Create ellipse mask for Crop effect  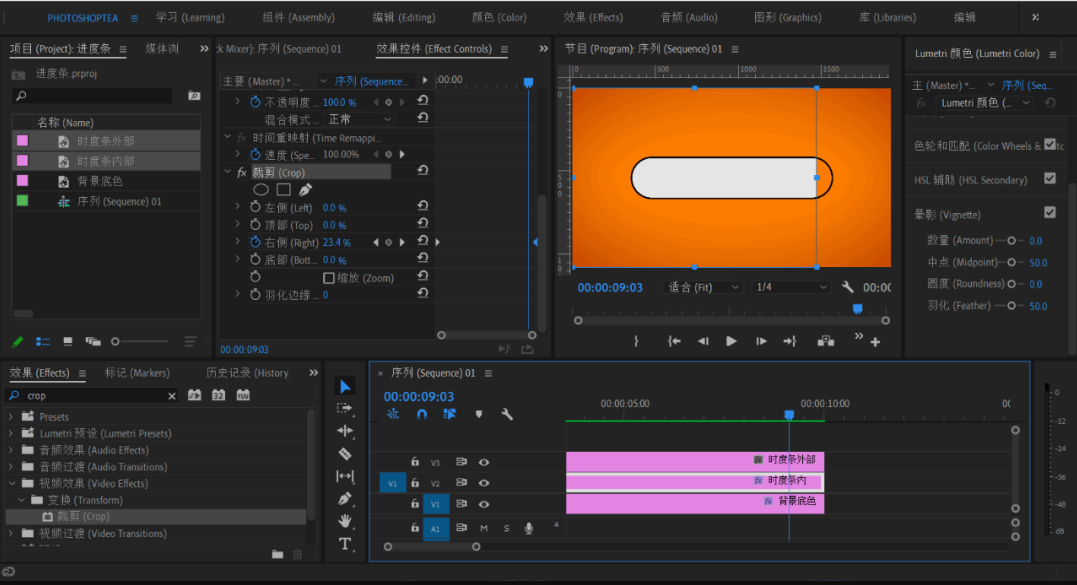pyautogui.click(x=261, y=190)
